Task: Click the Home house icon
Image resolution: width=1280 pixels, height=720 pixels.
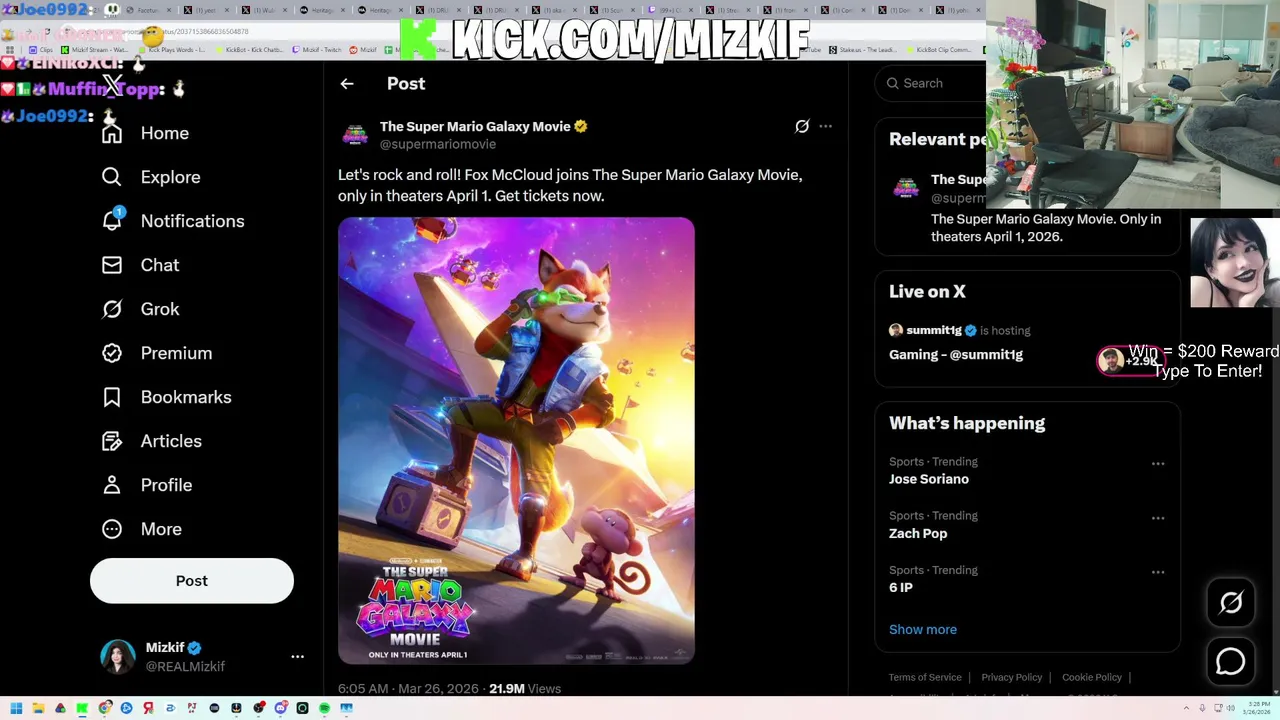Action: [112, 133]
